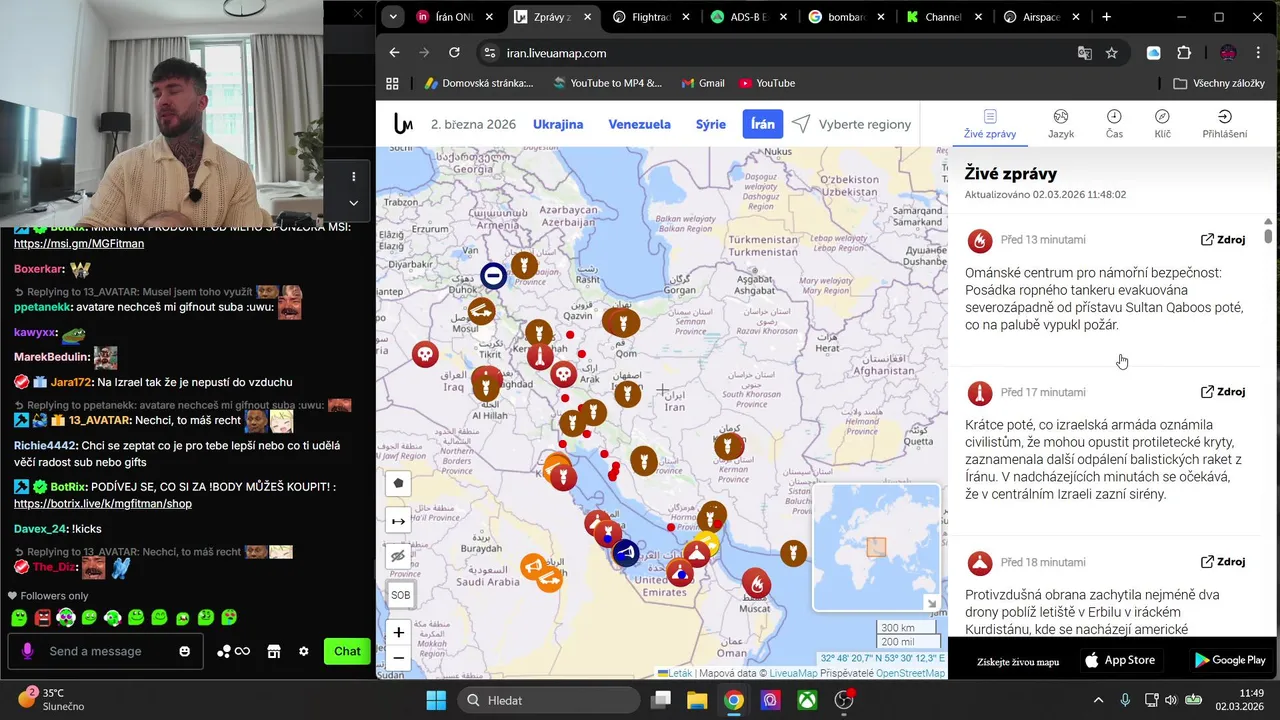This screenshot has height=720, width=1280.
Task: Bookmark this page with the star
Action: click(1112, 53)
